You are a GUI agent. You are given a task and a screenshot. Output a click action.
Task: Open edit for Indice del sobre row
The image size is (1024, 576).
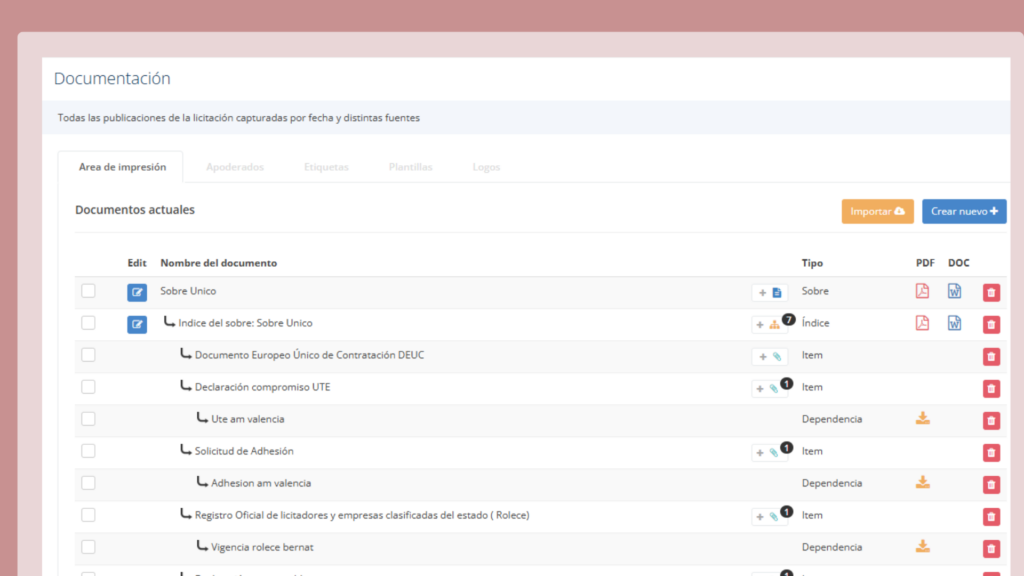[137, 324]
